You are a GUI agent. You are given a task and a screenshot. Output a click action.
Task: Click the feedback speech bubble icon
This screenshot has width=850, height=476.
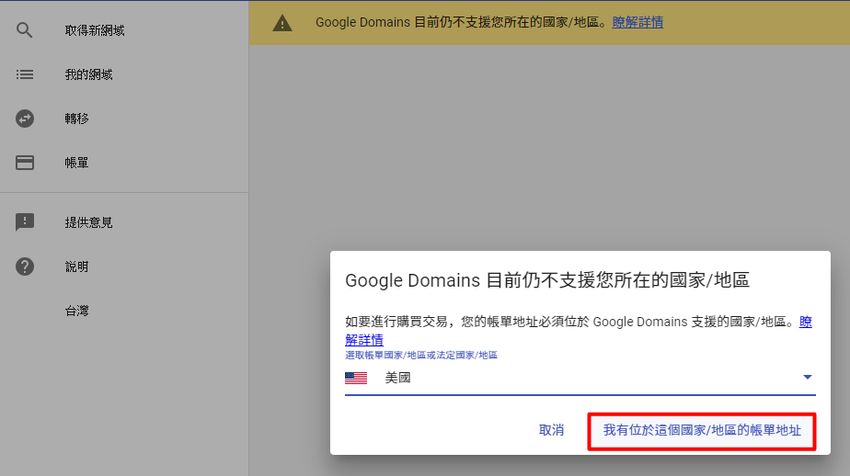coord(24,222)
